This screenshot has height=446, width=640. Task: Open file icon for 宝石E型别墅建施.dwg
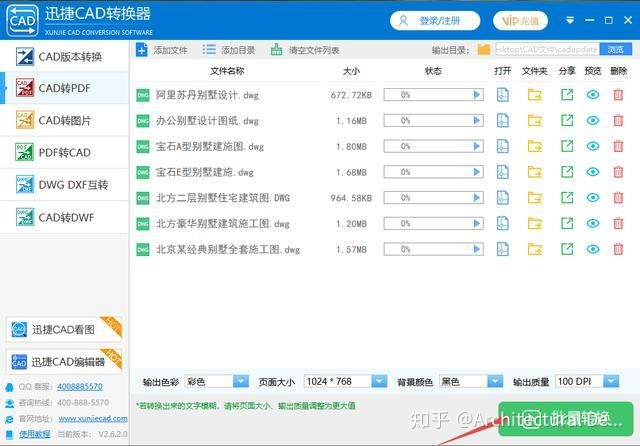point(502,172)
